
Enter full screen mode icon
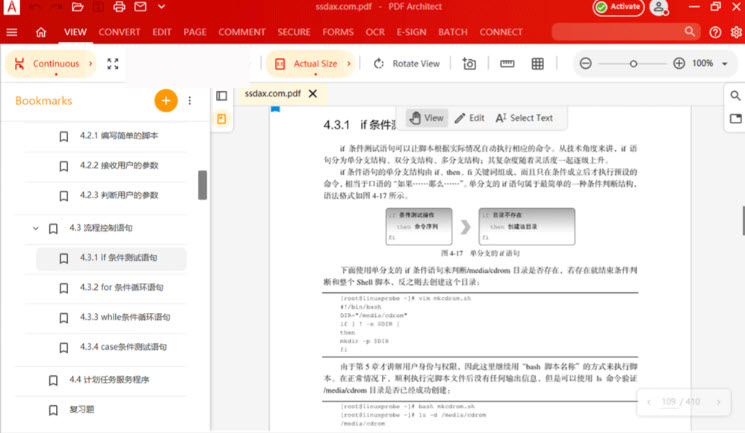click(x=113, y=64)
